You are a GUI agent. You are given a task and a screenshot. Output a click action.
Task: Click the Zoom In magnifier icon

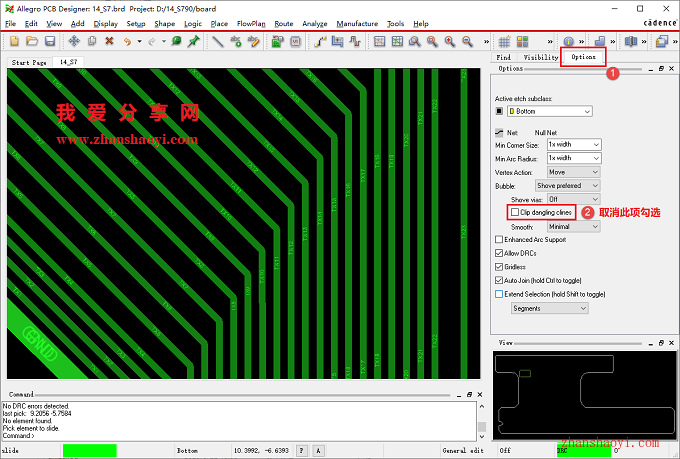(x=450, y=41)
